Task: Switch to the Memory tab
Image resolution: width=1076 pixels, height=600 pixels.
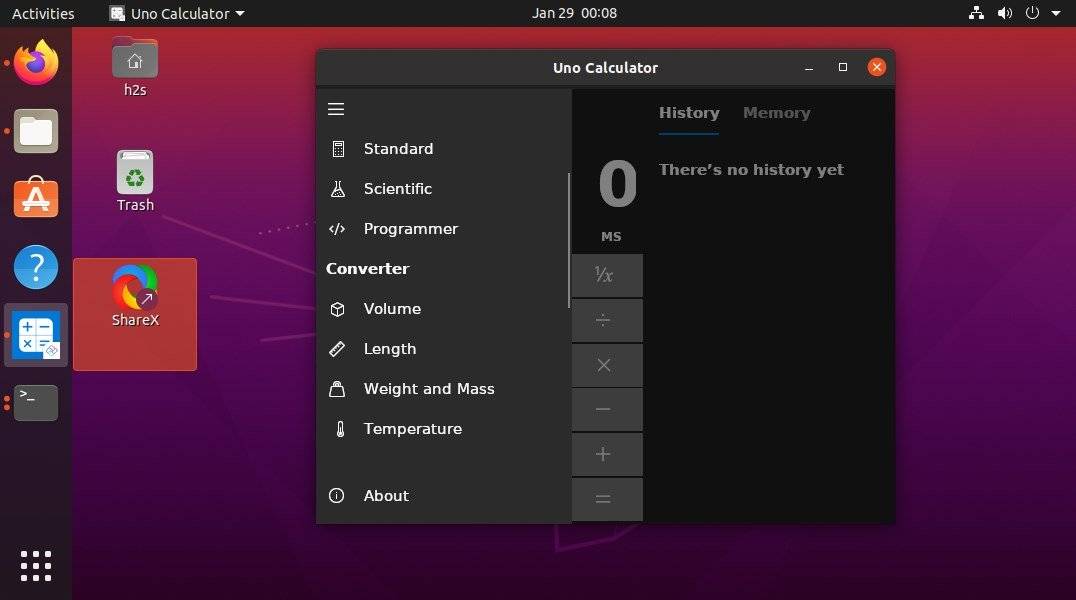Action: tap(777, 113)
